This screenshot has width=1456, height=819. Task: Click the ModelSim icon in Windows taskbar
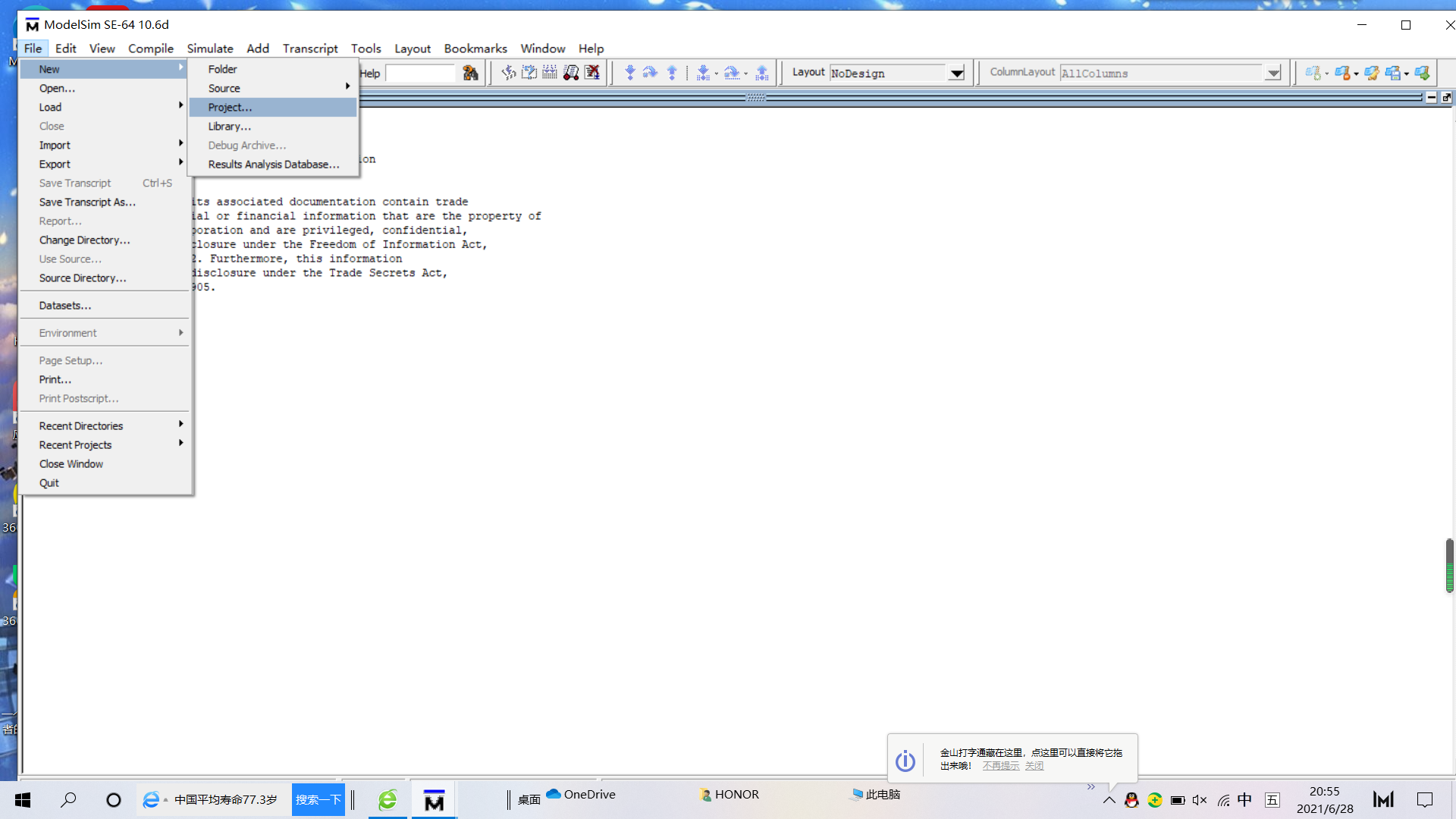434,800
